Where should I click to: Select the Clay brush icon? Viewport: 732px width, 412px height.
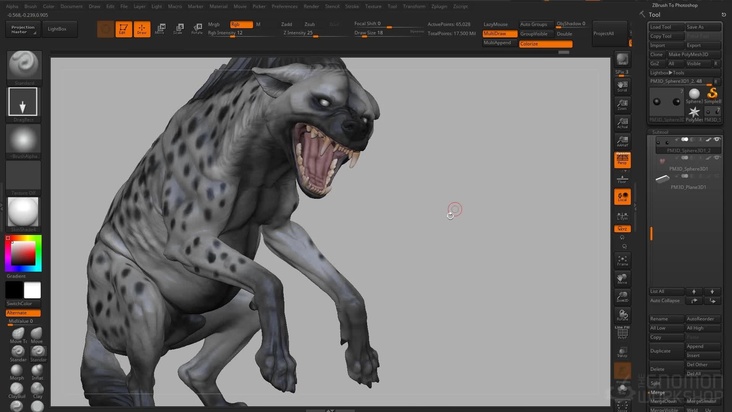pyautogui.click(x=37, y=390)
